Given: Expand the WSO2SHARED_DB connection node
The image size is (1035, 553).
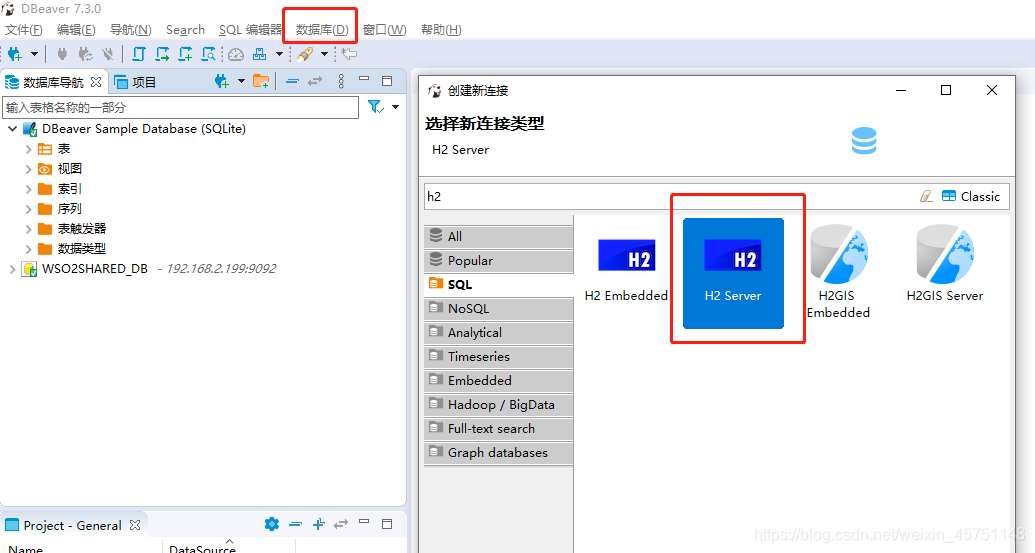Looking at the screenshot, I should [x=13, y=269].
